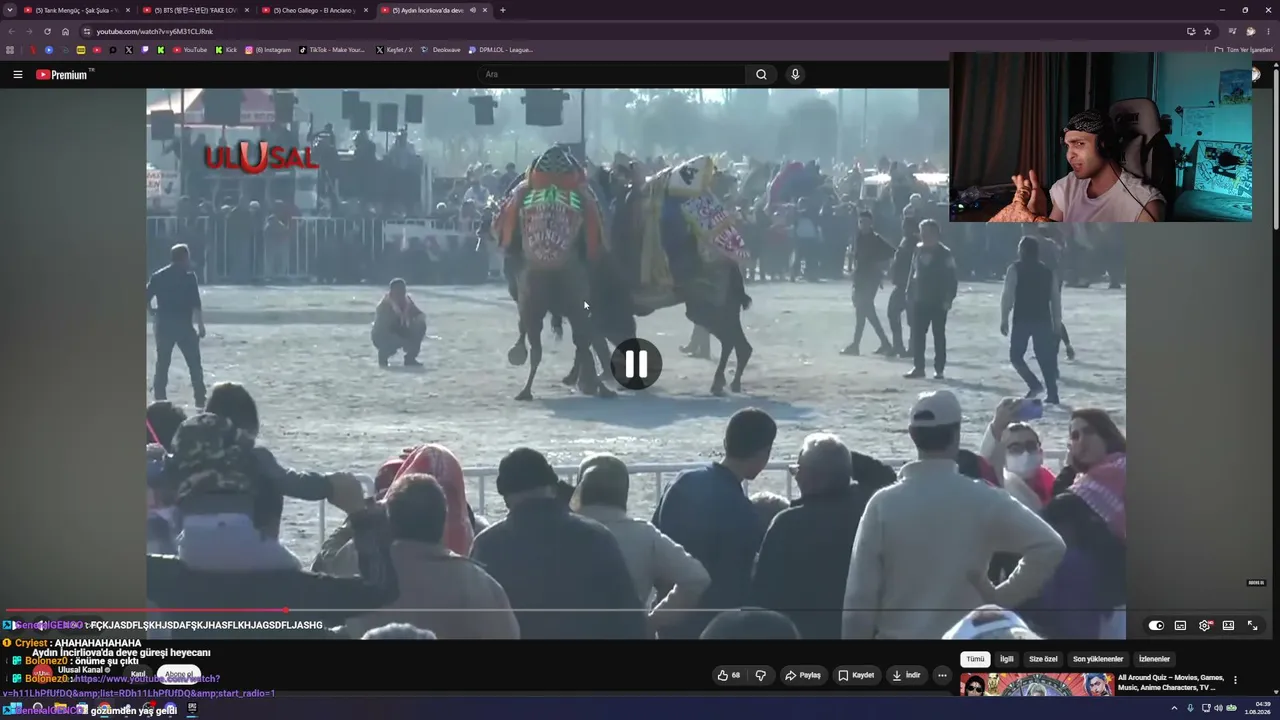Open a new browser tab

coord(502,10)
